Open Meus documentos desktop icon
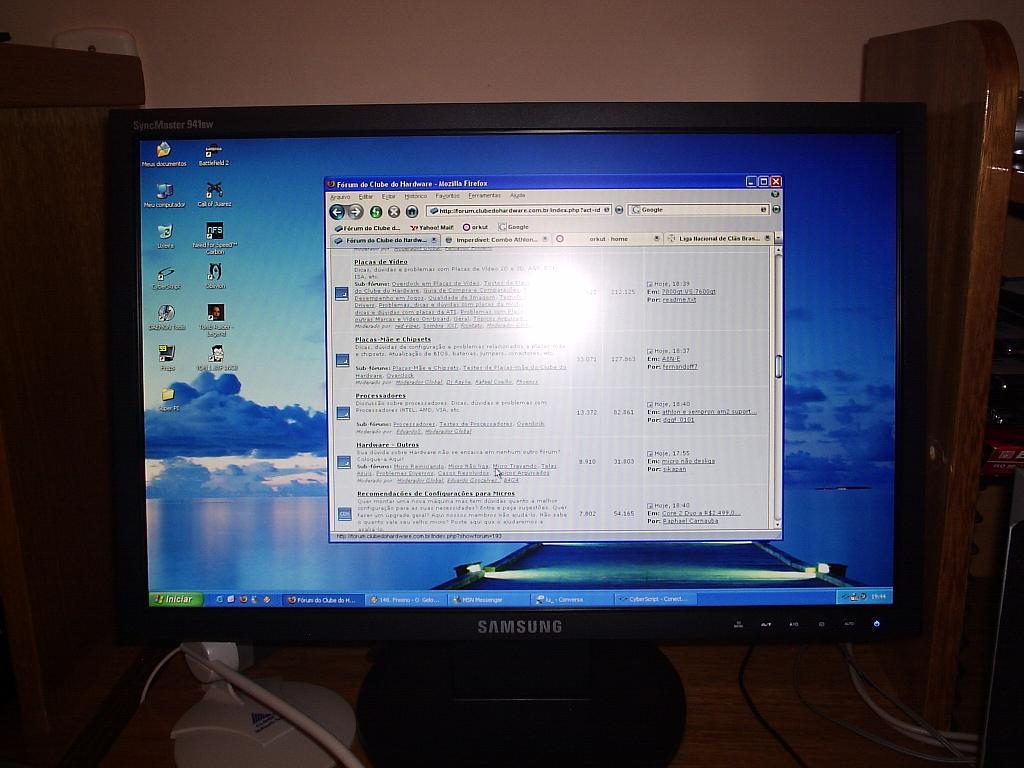The width and height of the screenshot is (1024, 768). point(164,155)
